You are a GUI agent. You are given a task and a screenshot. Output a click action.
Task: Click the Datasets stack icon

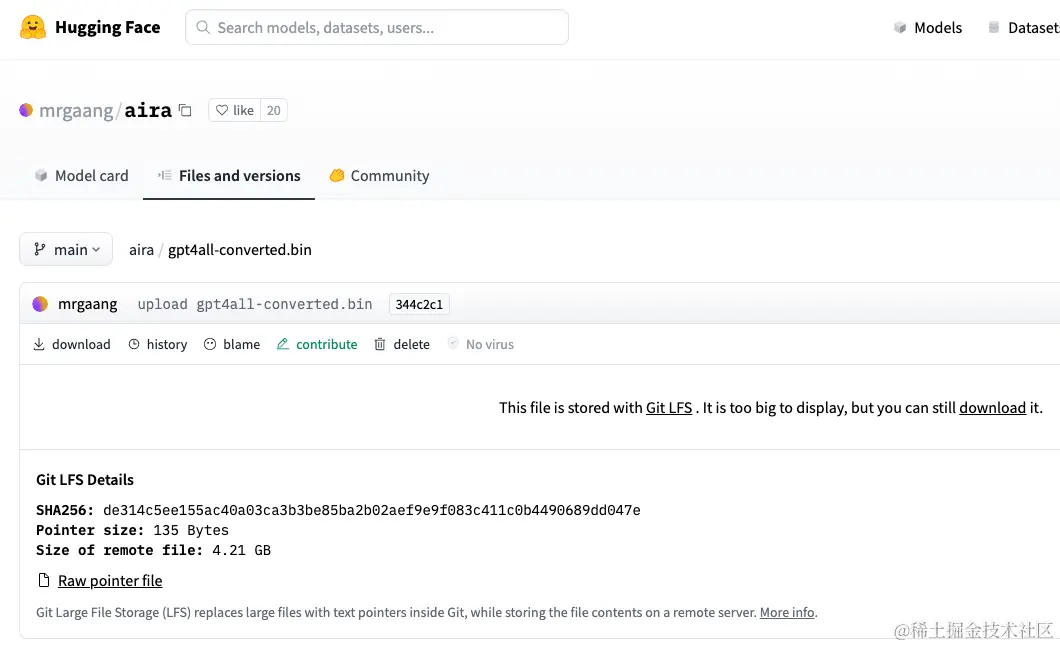(x=994, y=28)
